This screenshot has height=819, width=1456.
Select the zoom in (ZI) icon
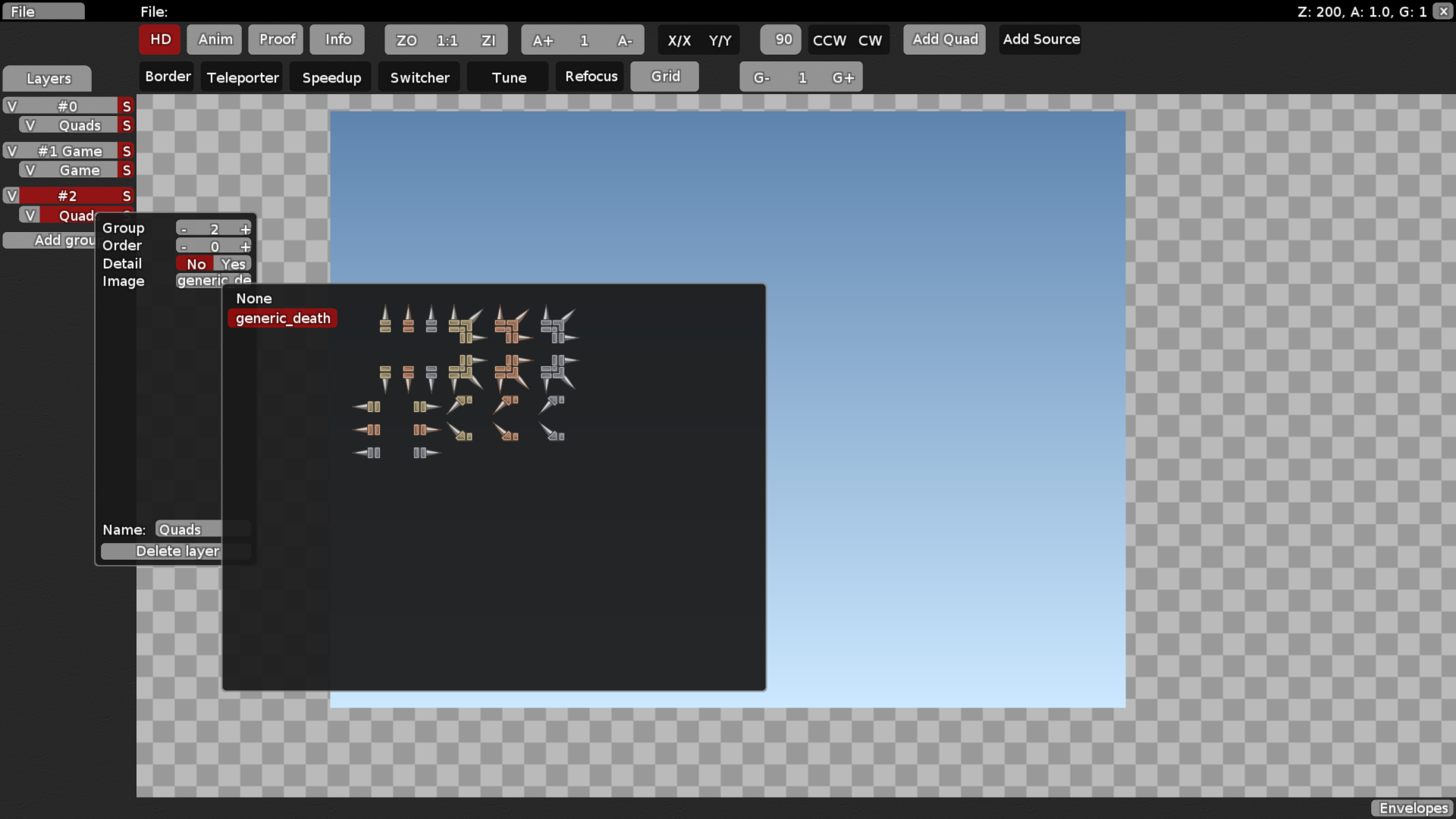(489, 39)
